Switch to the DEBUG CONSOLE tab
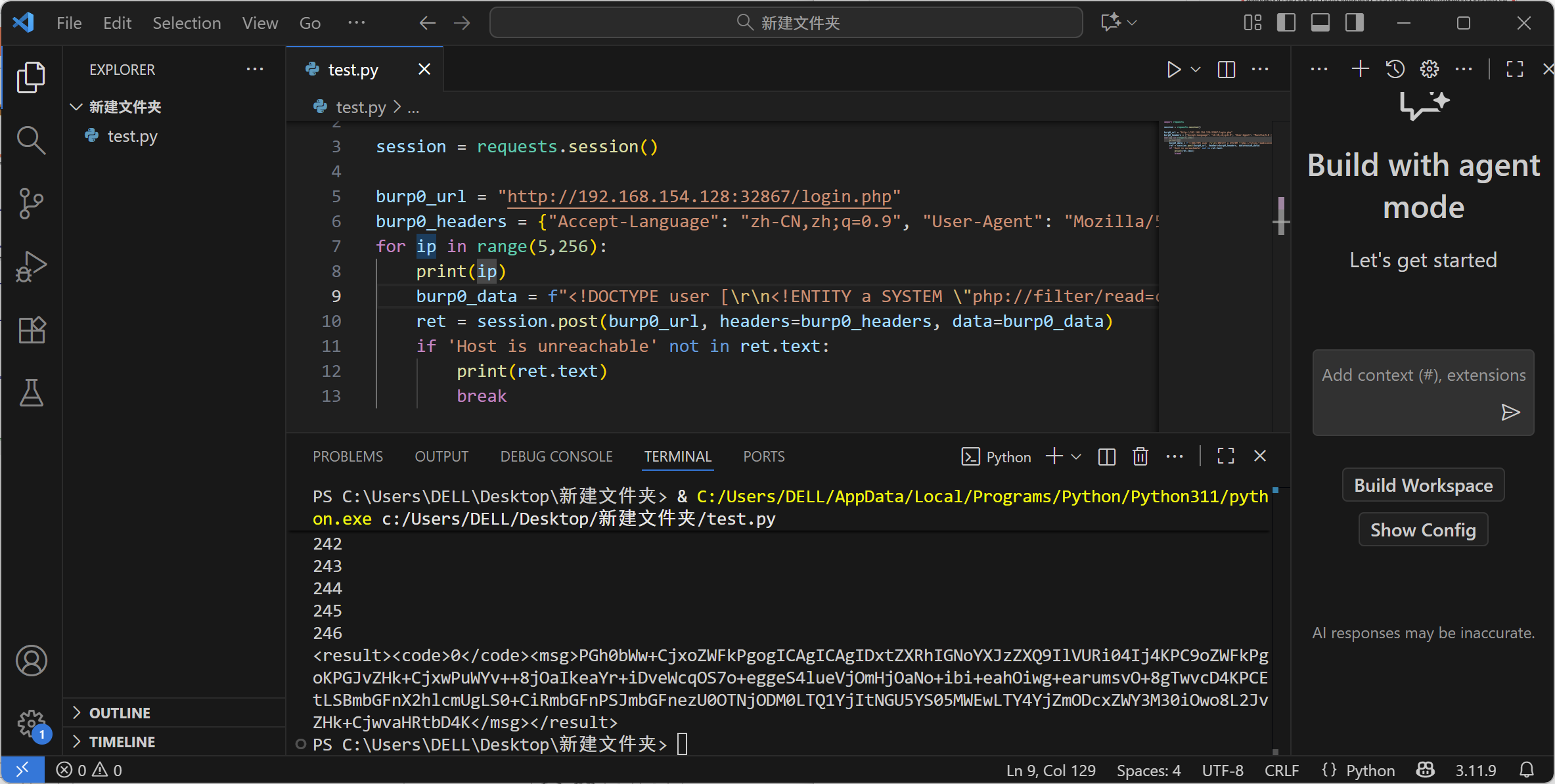Viewport: 1555px width, 784px height. point(556,456)
